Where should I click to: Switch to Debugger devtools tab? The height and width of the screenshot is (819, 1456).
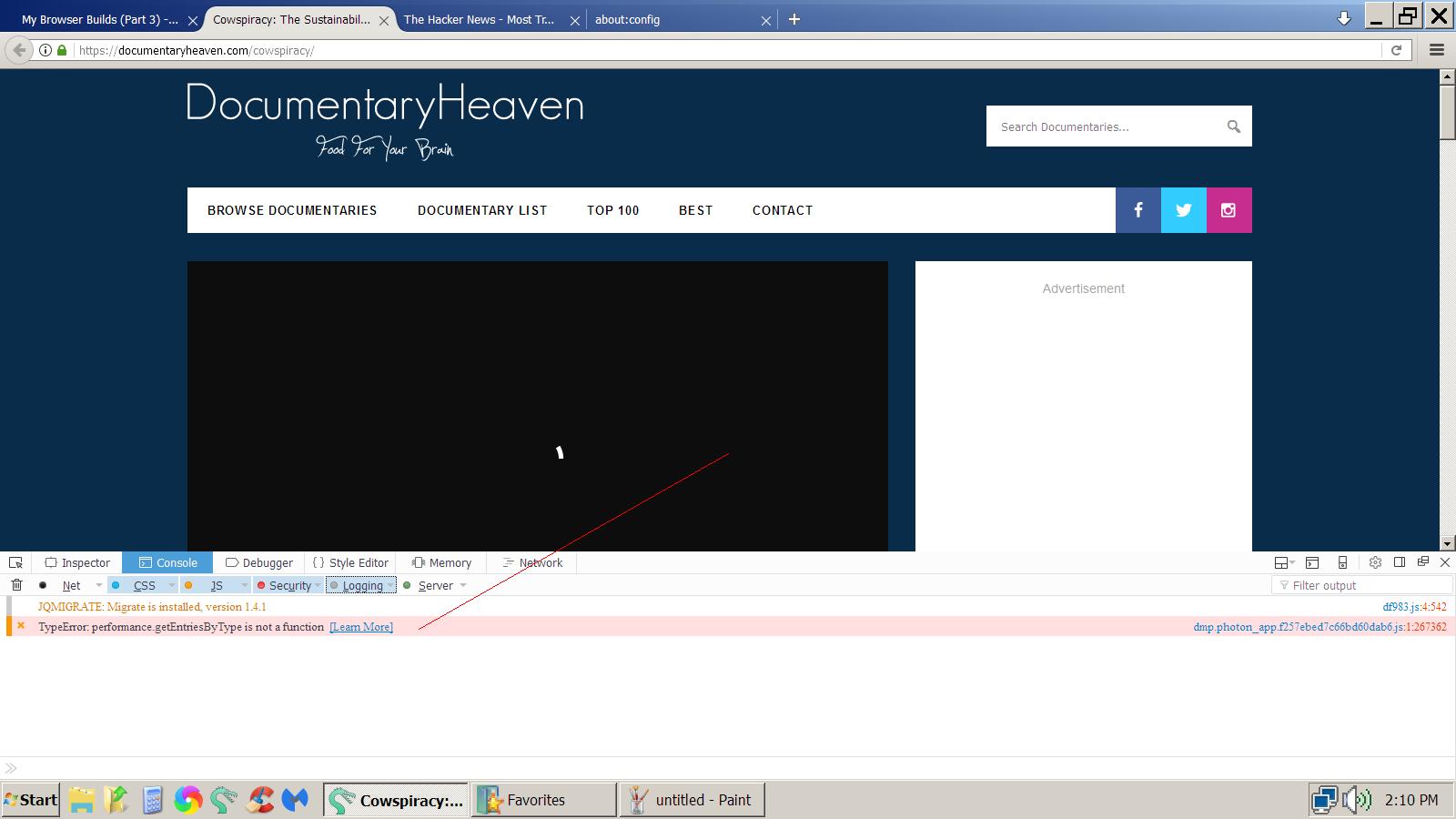[259, 562]
